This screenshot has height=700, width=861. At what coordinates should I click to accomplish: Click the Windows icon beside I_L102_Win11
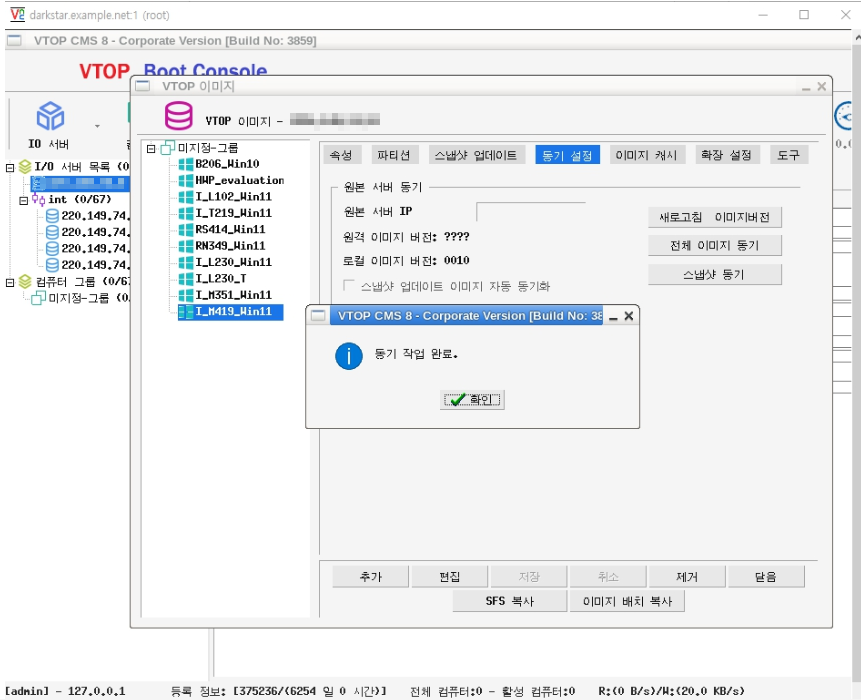pyautogui.click(x=186, y=197)
